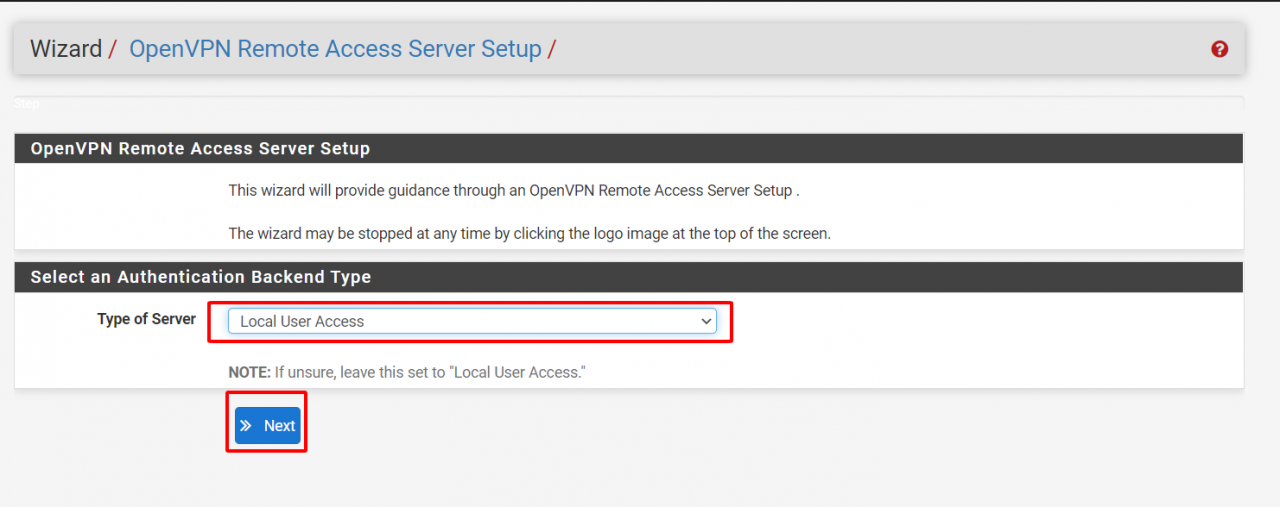This screenshot has width=1280, height=507.
Task: Select the "Local User Access" text in combo box
Action: click(302, 321)
